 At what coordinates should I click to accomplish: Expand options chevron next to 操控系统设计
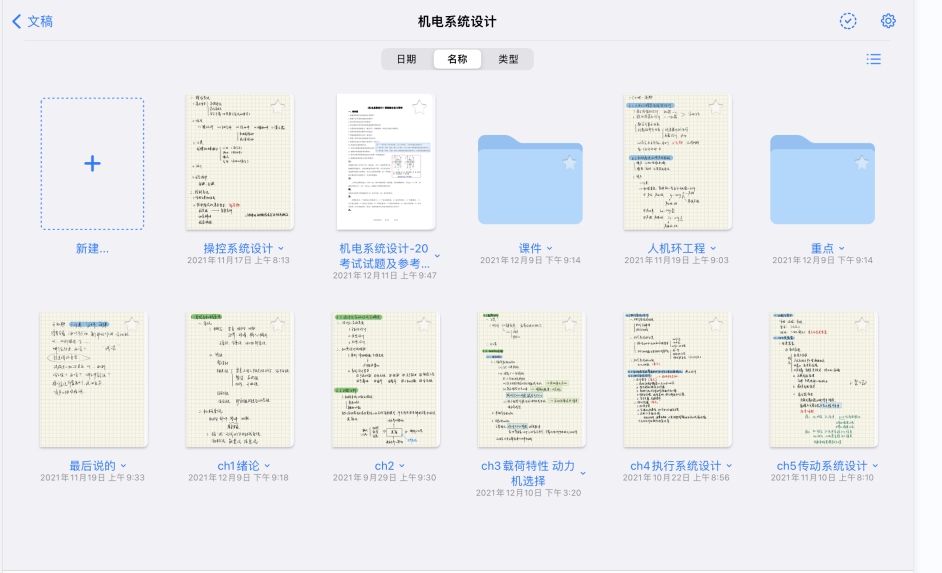[281, 249]
